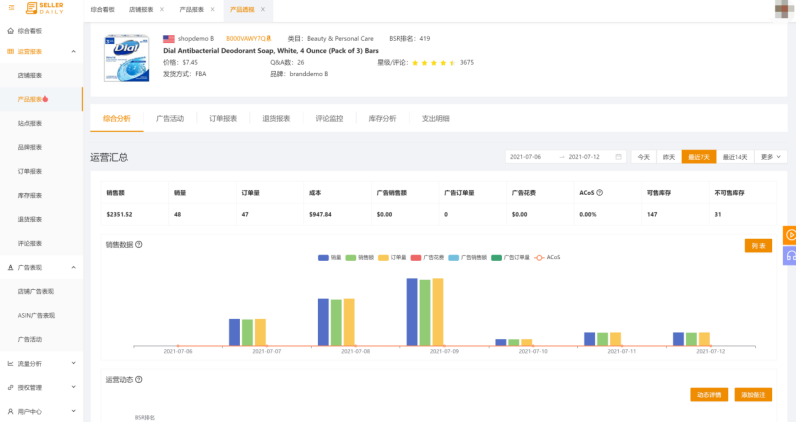
Task: Open the user avatar in the top right
Action: point(784,9)
